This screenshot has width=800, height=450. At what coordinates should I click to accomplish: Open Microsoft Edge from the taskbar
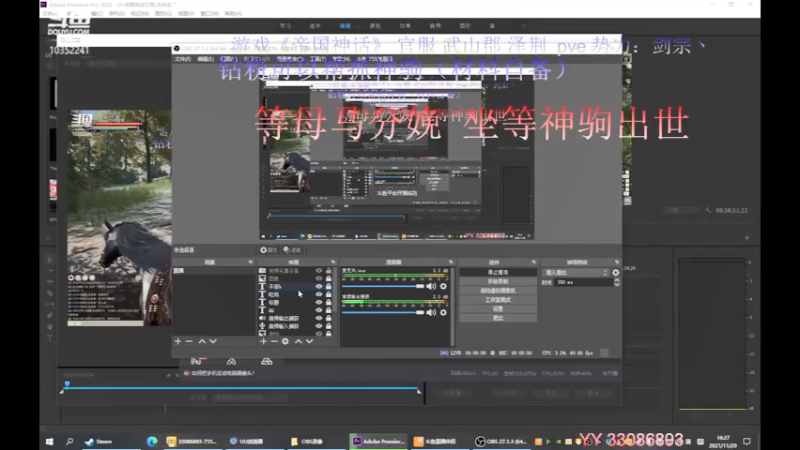pos(152,441)
